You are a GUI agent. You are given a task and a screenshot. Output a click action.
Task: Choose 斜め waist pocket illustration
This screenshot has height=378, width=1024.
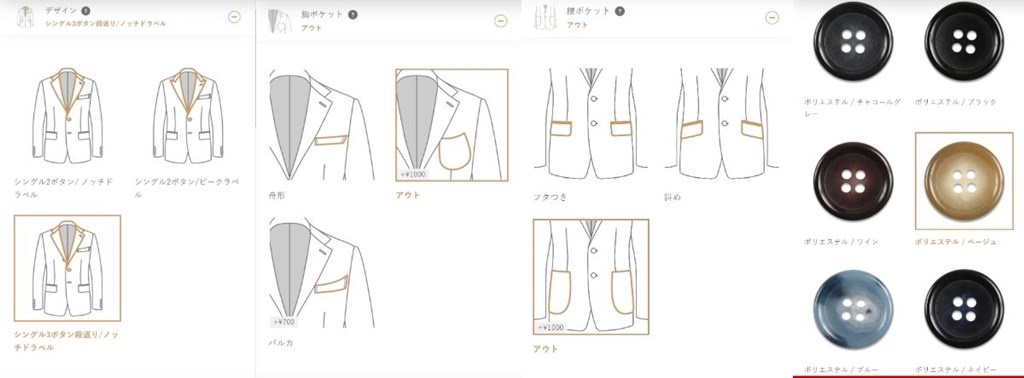(x=722, y=123)
